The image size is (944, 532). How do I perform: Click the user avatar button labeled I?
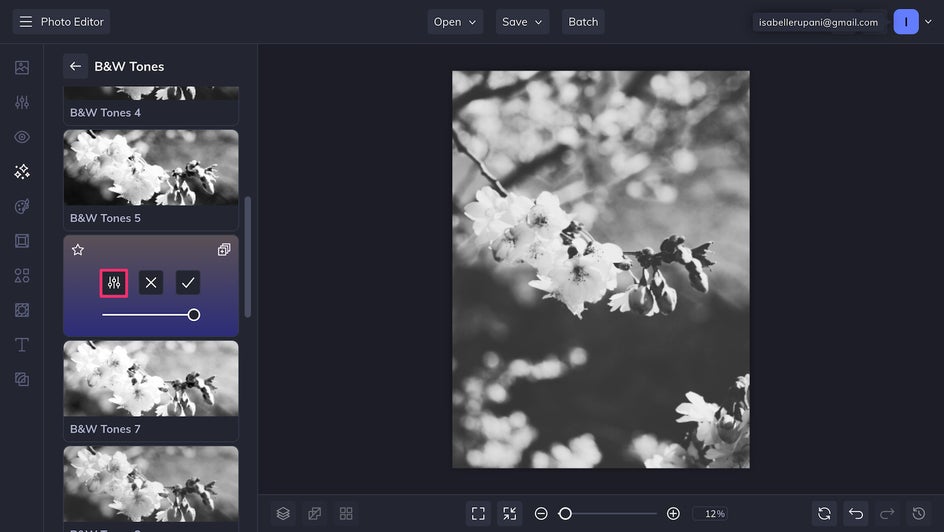click(x=905, y=22)
